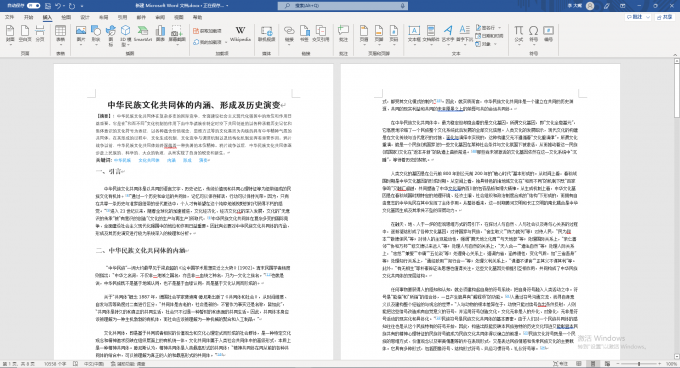Image resolution: width=680 pixels, height=368 pixels.
Task: Click the vertical scrollbar thumb
Action: (x=677, y=91)
